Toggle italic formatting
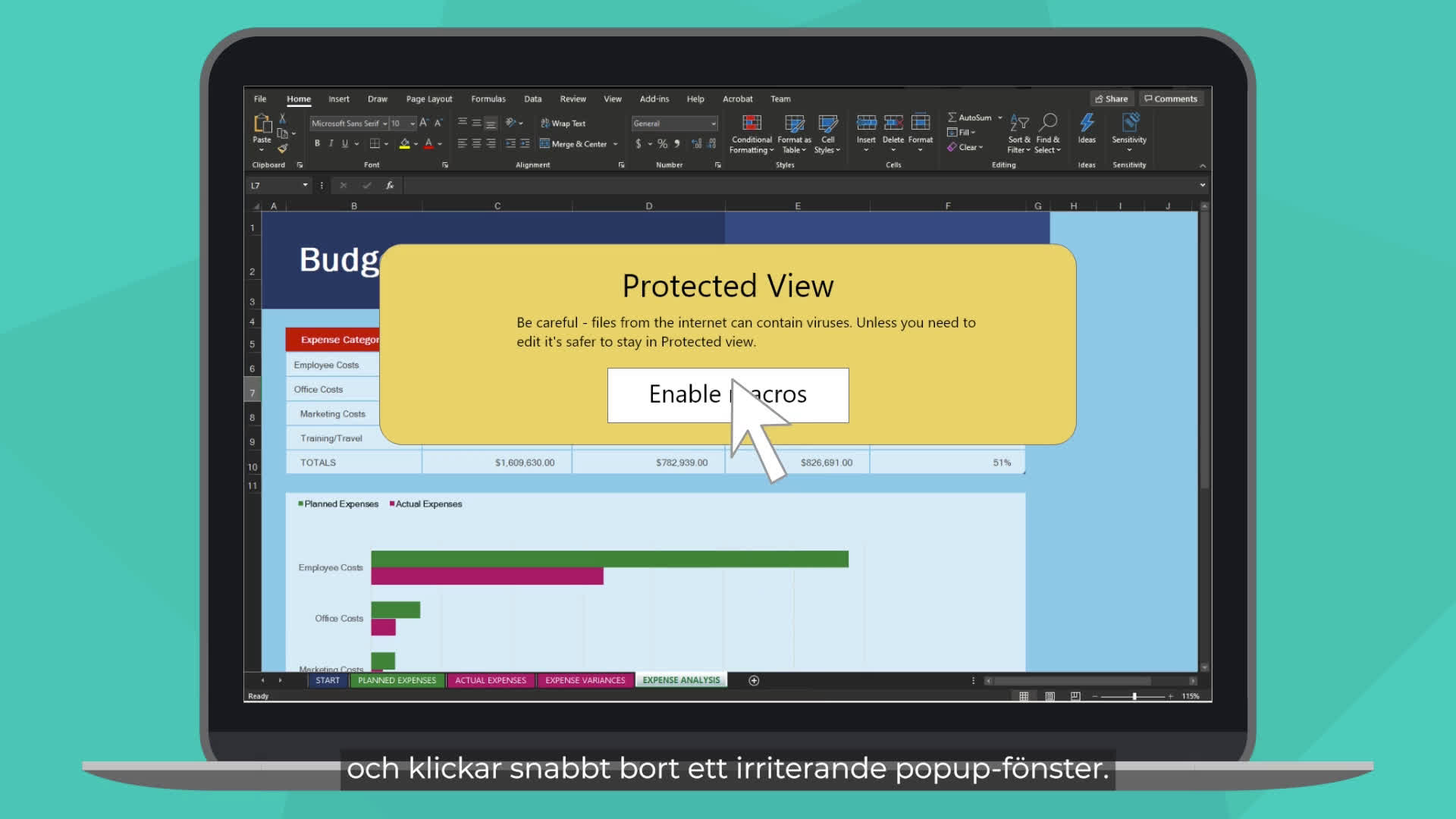Viewport: 1456px width, 819px height. 331,144
